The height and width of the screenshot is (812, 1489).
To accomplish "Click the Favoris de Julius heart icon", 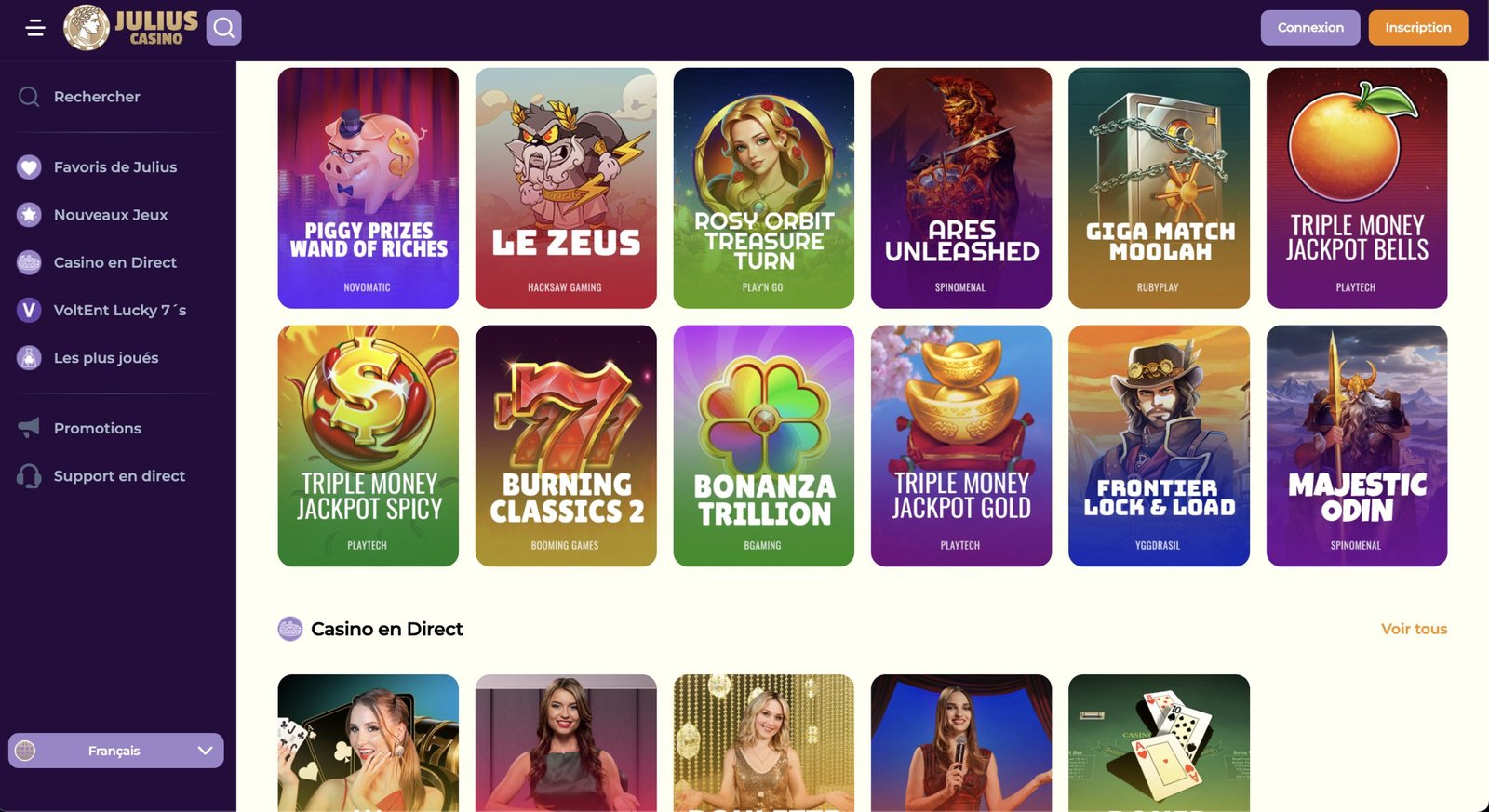I will click(29, 167).
